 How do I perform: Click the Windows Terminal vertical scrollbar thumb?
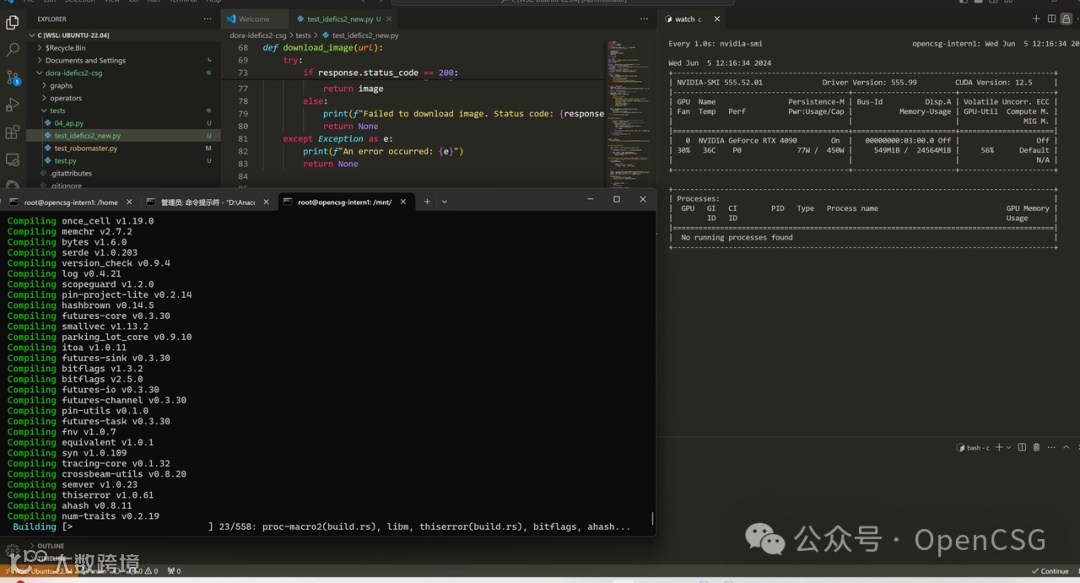coord(652,517)
